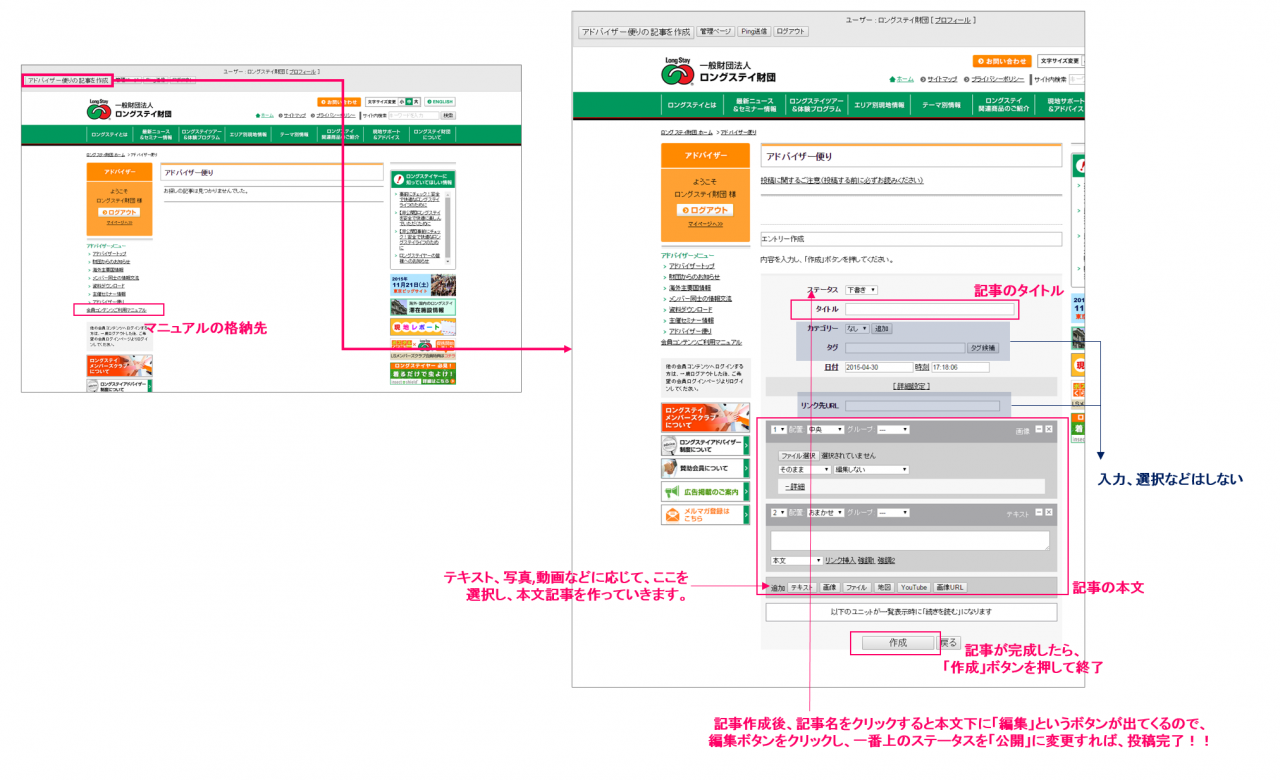1280x780 pixels.
Task: Click the タイトル input field
Action: point(929,309)
